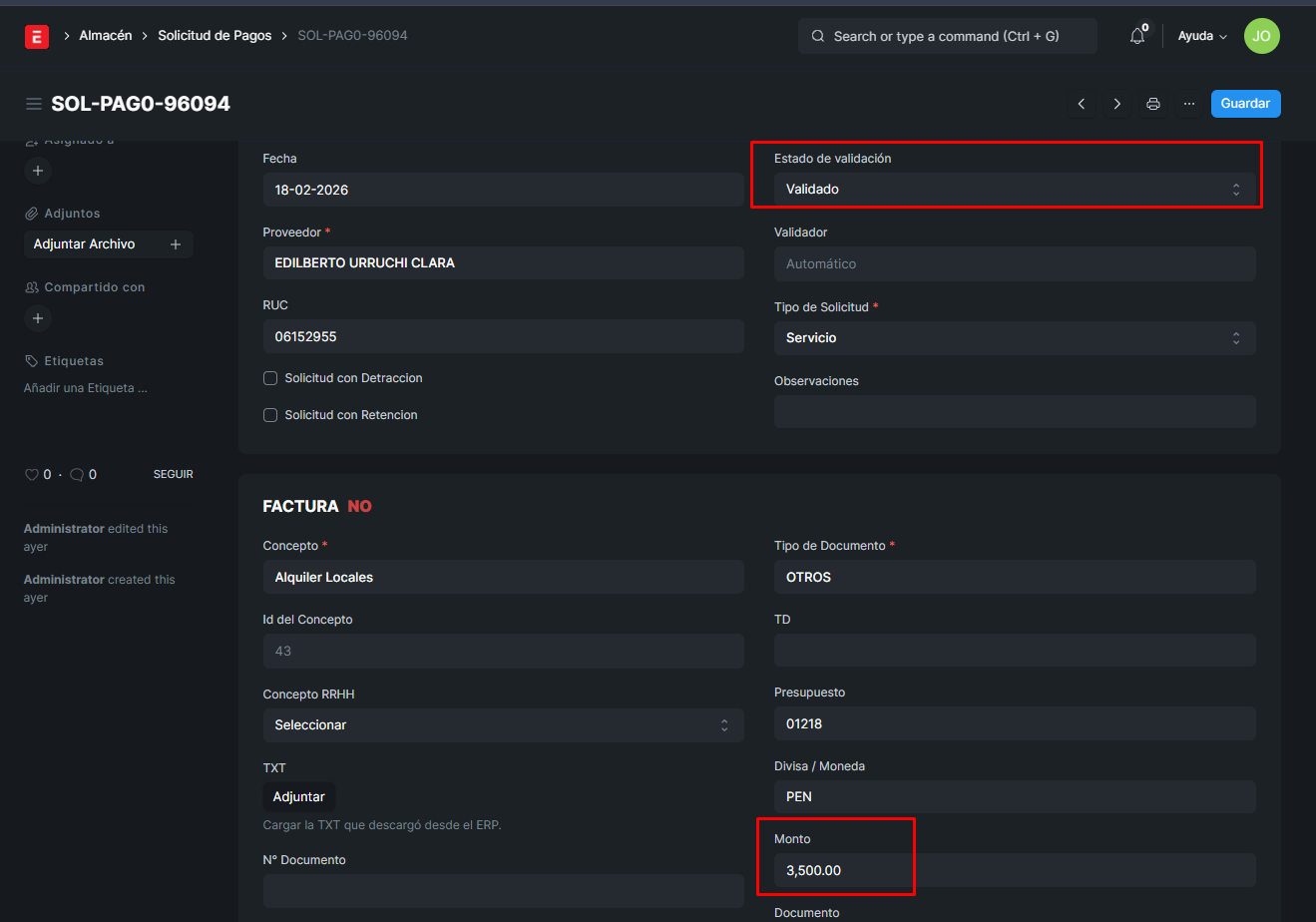Like the document with heart icon
This screenshot has height=922, width=1316.
pos(31,475)
